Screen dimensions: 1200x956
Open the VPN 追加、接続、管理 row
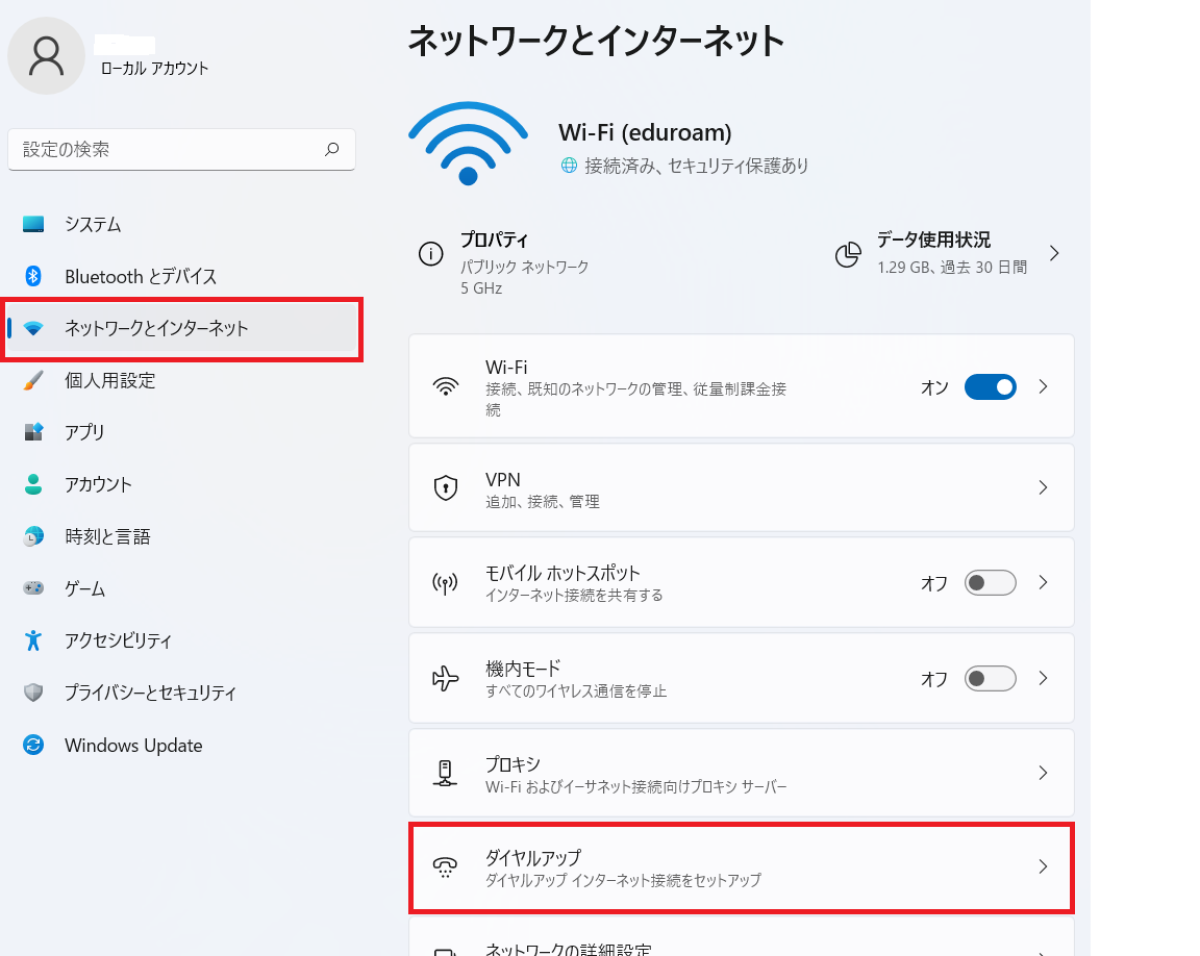coord(741,488)
